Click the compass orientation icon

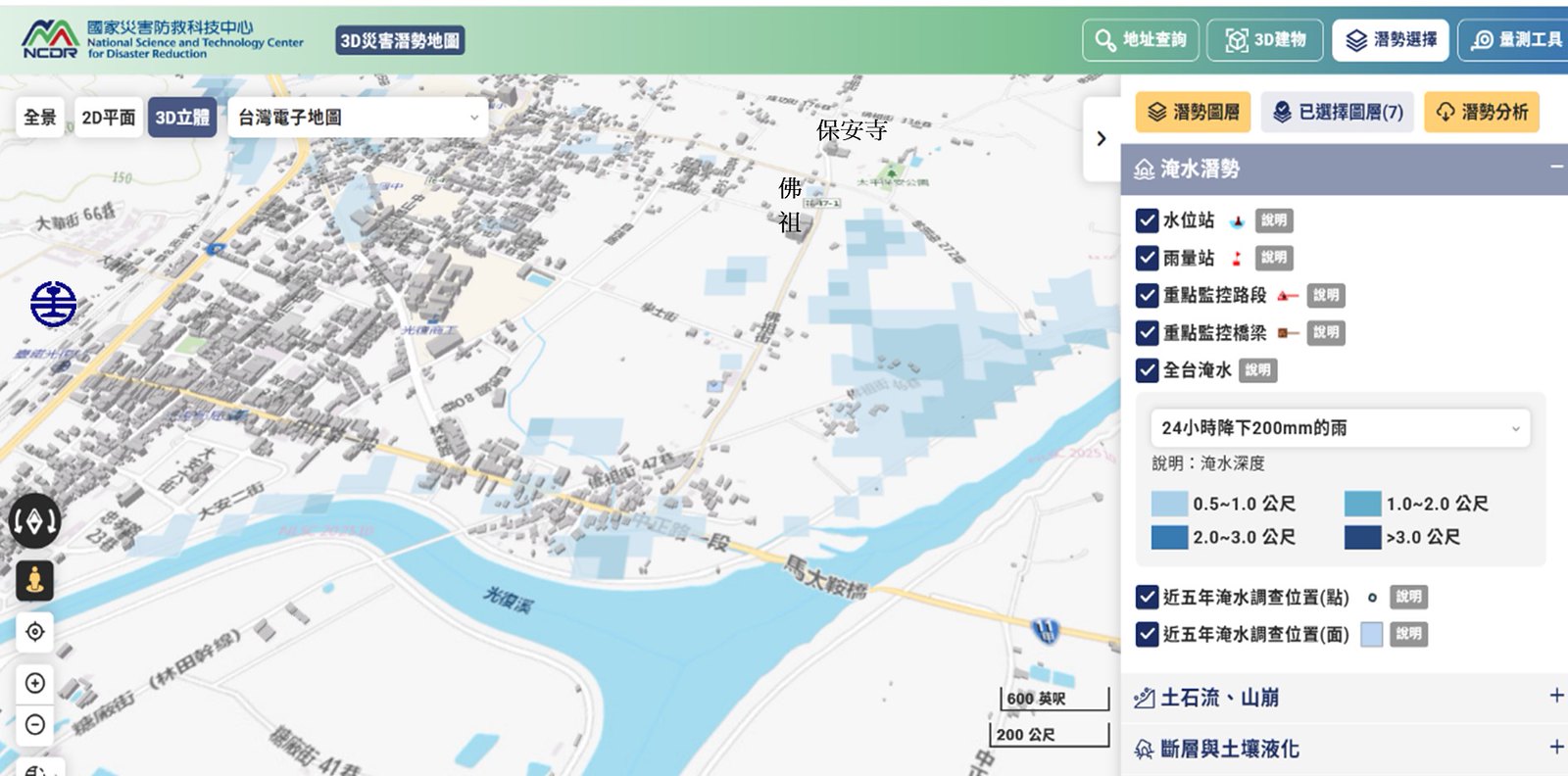34,521
